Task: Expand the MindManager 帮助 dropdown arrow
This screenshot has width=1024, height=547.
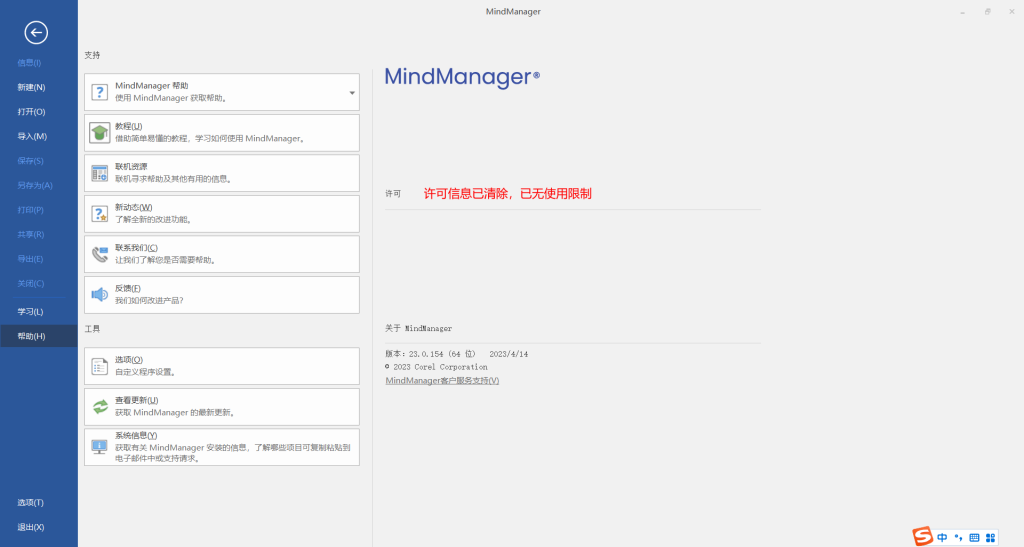Action: pos(352,93)
